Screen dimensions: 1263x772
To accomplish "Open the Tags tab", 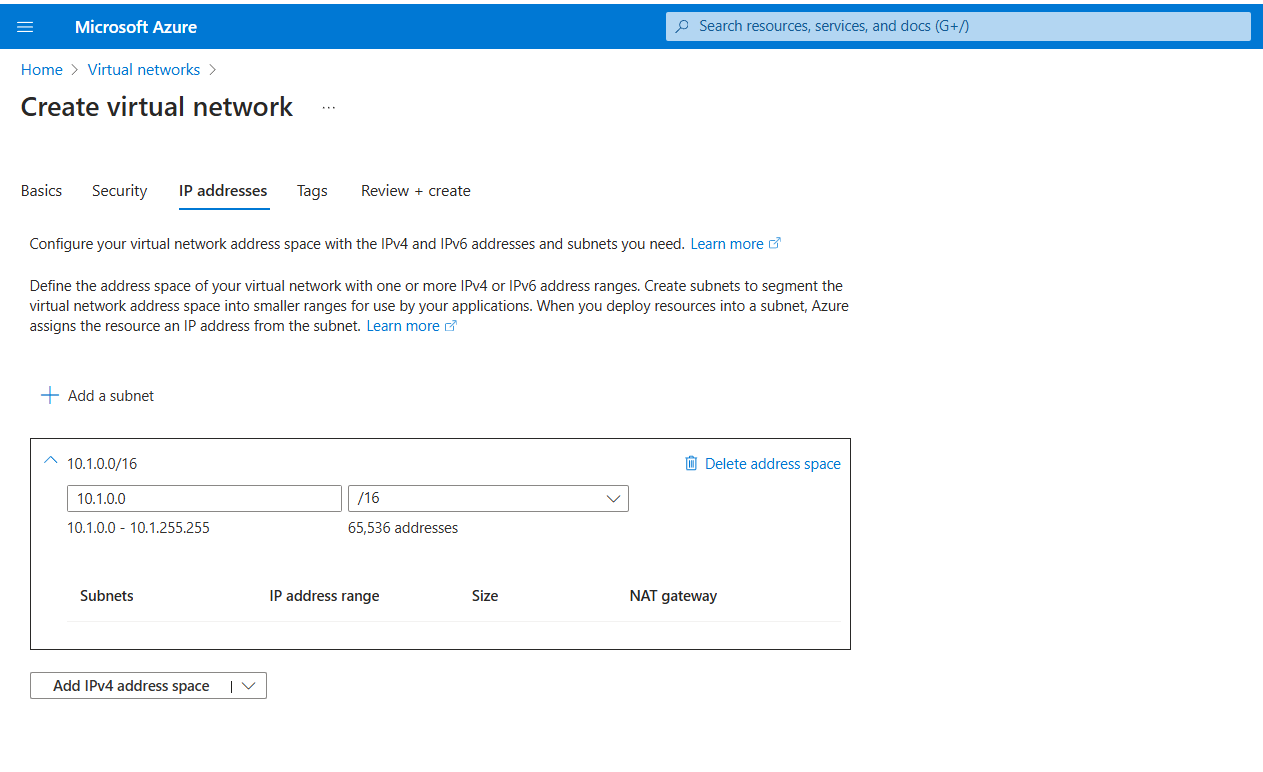I will [x=312, y=191].
